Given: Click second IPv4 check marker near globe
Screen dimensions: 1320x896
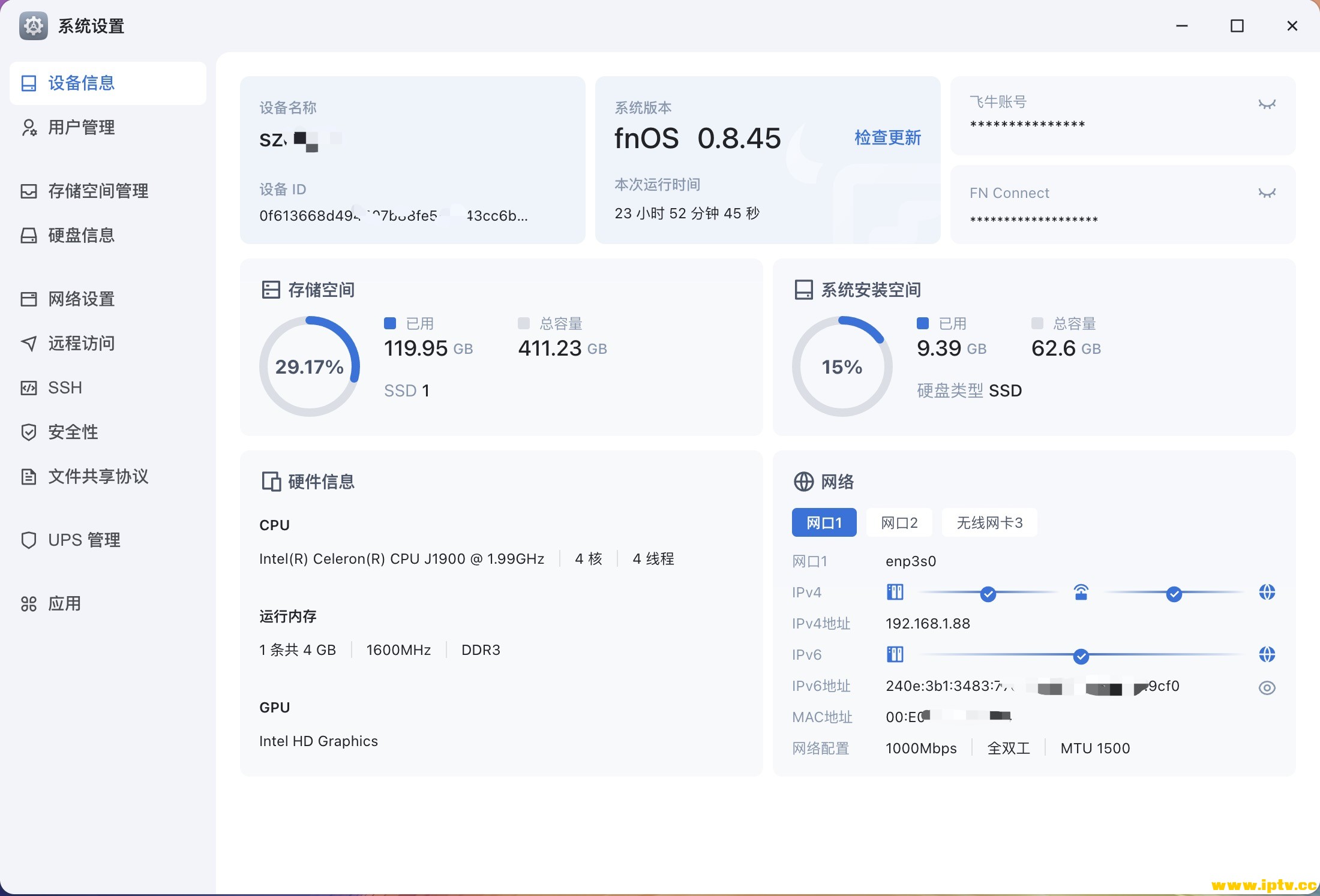Looking at the screenshot, I should pyautogui.click(x=1174, y=594).
